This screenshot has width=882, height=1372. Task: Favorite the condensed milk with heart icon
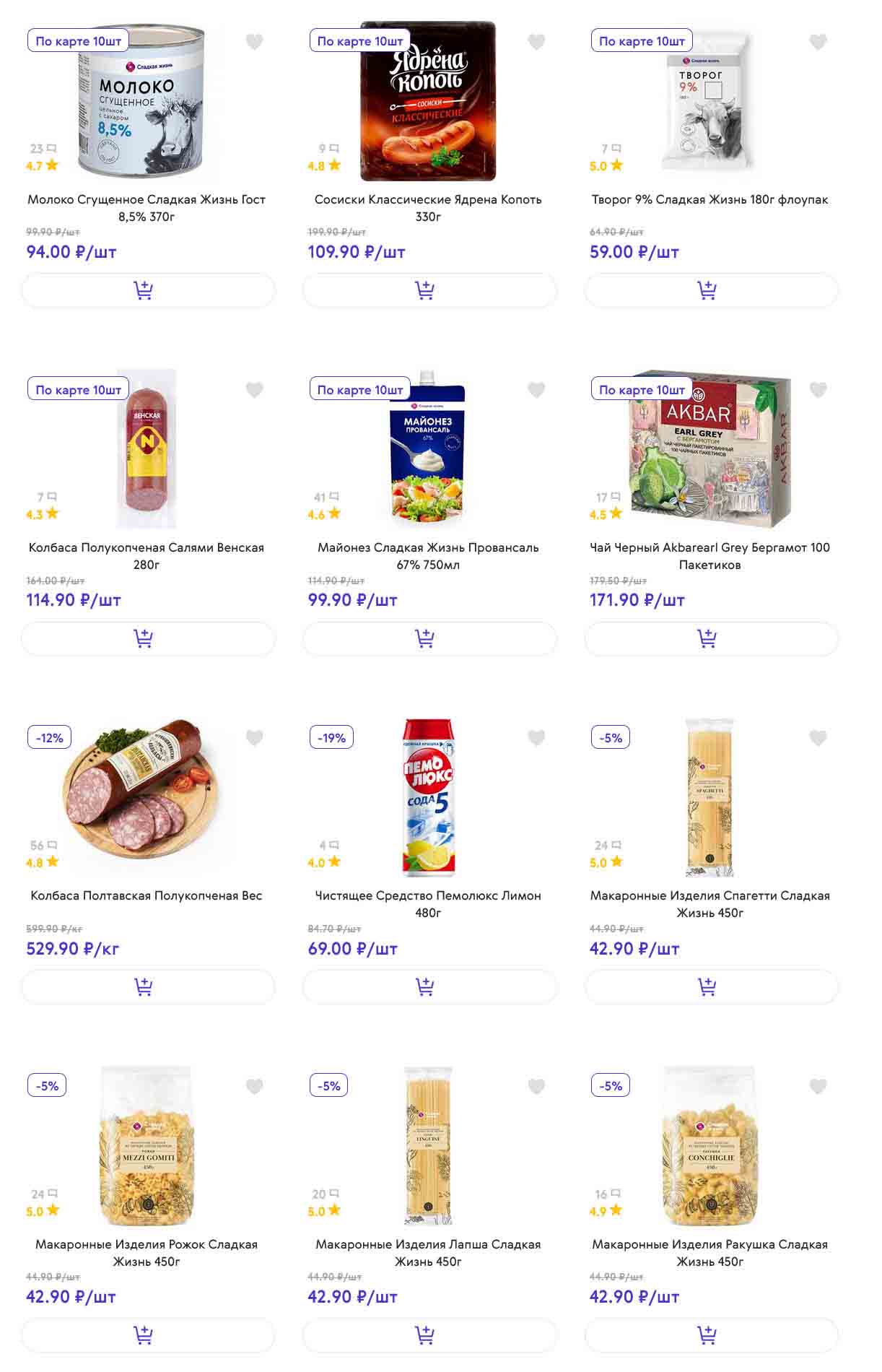[x=254, y=42]
